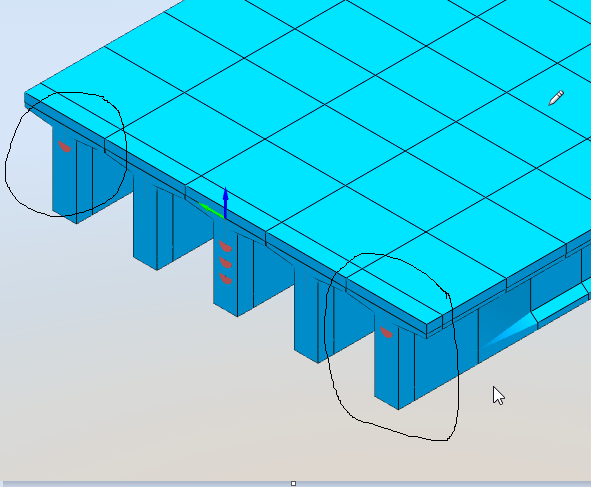Image resolution: width=591 pixels, height=487 pixels.
Task: Select red marker on right circled column
Action: coord(387,332)
